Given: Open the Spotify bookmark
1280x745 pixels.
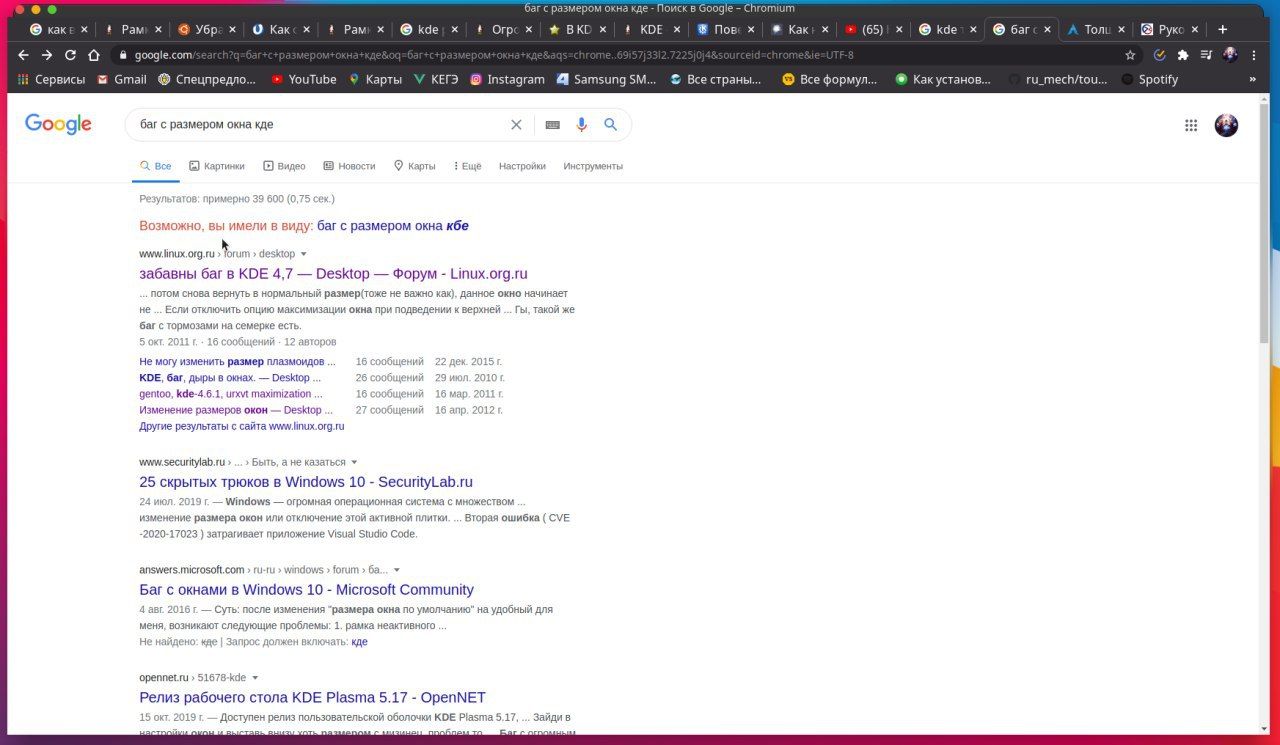Looking at the screenshot, I should [1150, 79].
